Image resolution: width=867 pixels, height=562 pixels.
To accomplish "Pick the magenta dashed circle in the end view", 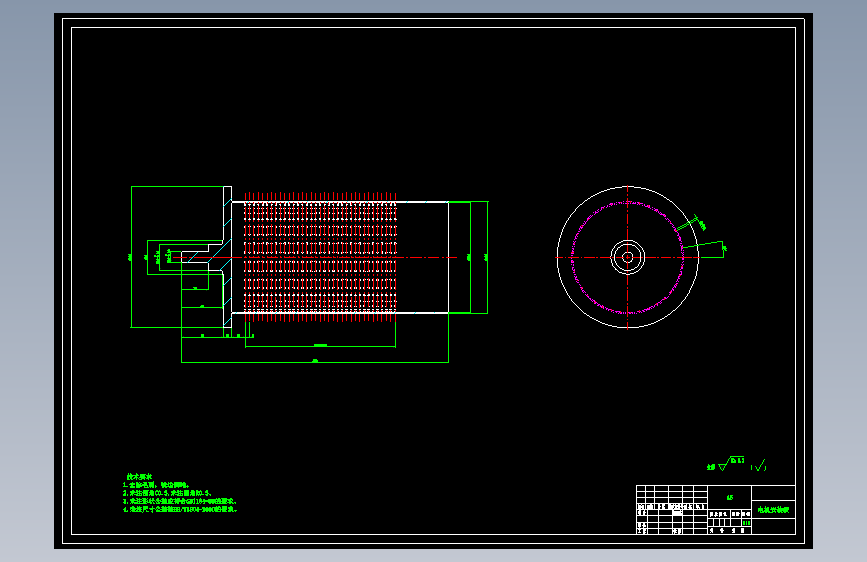I will pyautogui.click(x=628, y=258).
